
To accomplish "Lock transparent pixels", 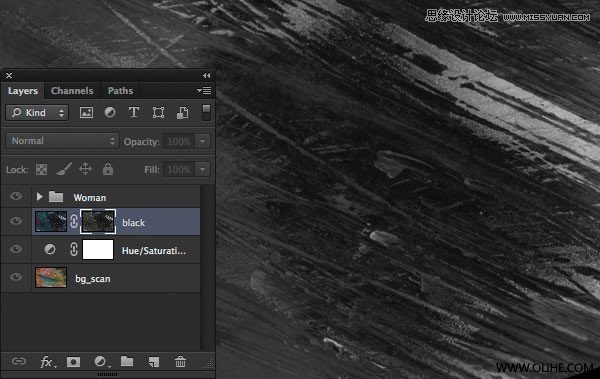I will (41, 169).
